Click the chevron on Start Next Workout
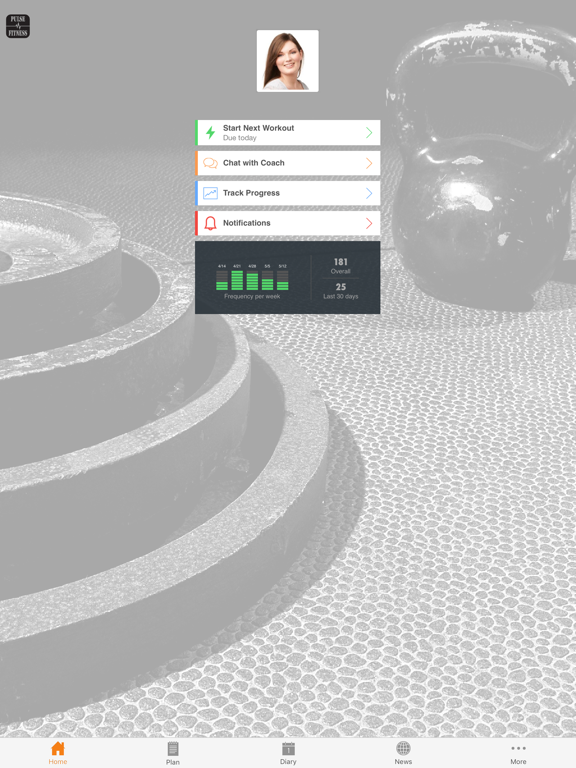This screenshot has width=576, height=768. point(369,133)
